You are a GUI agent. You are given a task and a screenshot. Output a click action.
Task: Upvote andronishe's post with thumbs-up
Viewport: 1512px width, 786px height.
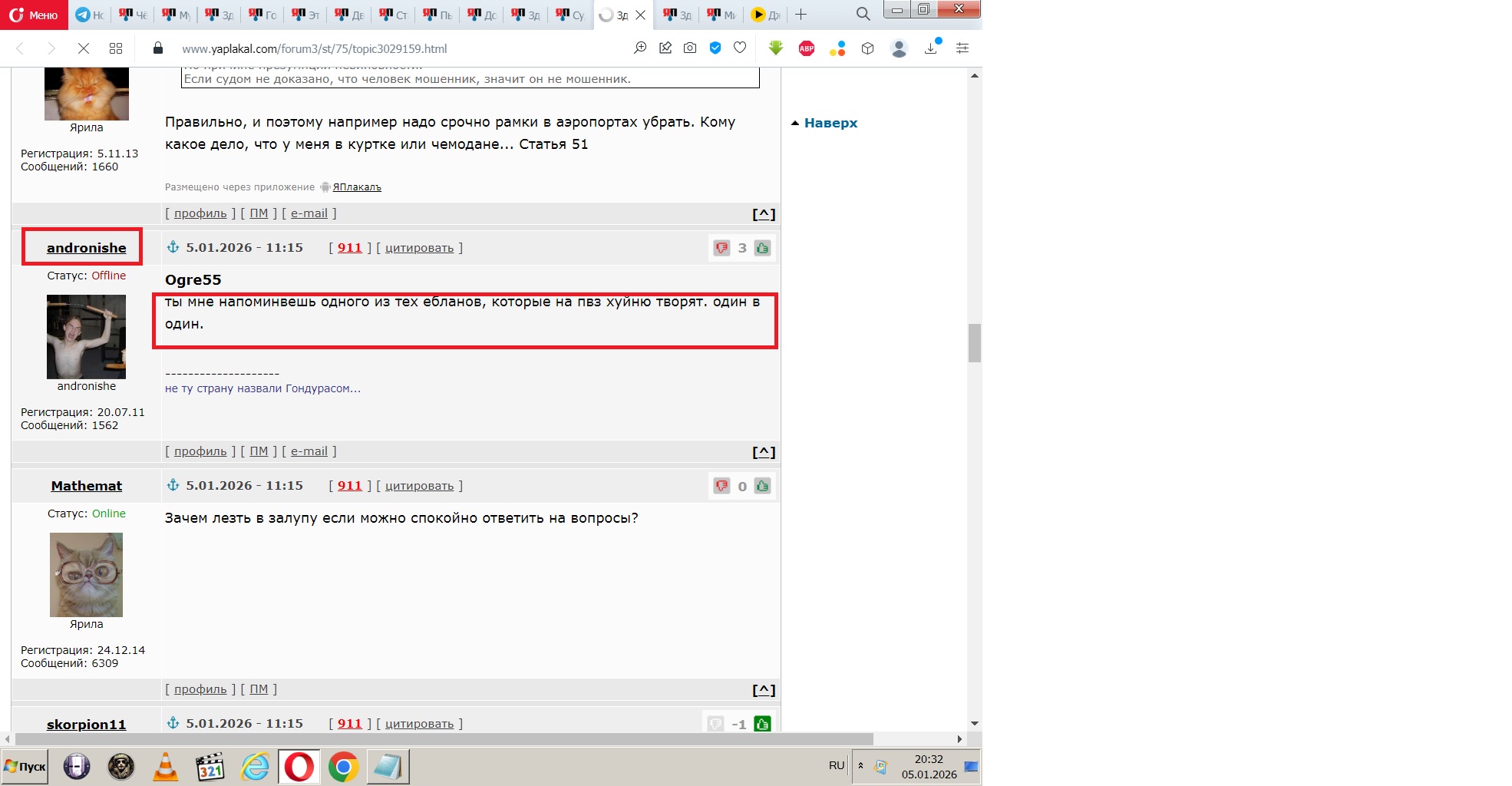click(762, 248)
